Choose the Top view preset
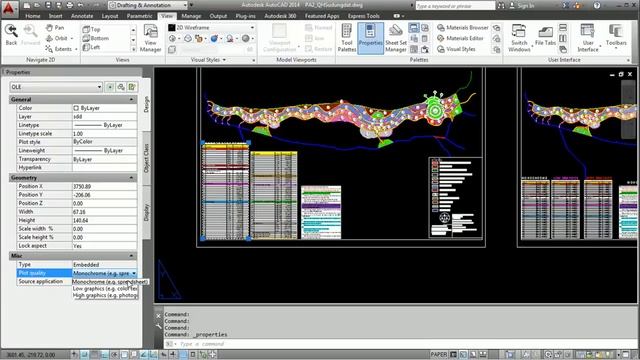Viewport: 640px width, 360px height. (91, 29)
